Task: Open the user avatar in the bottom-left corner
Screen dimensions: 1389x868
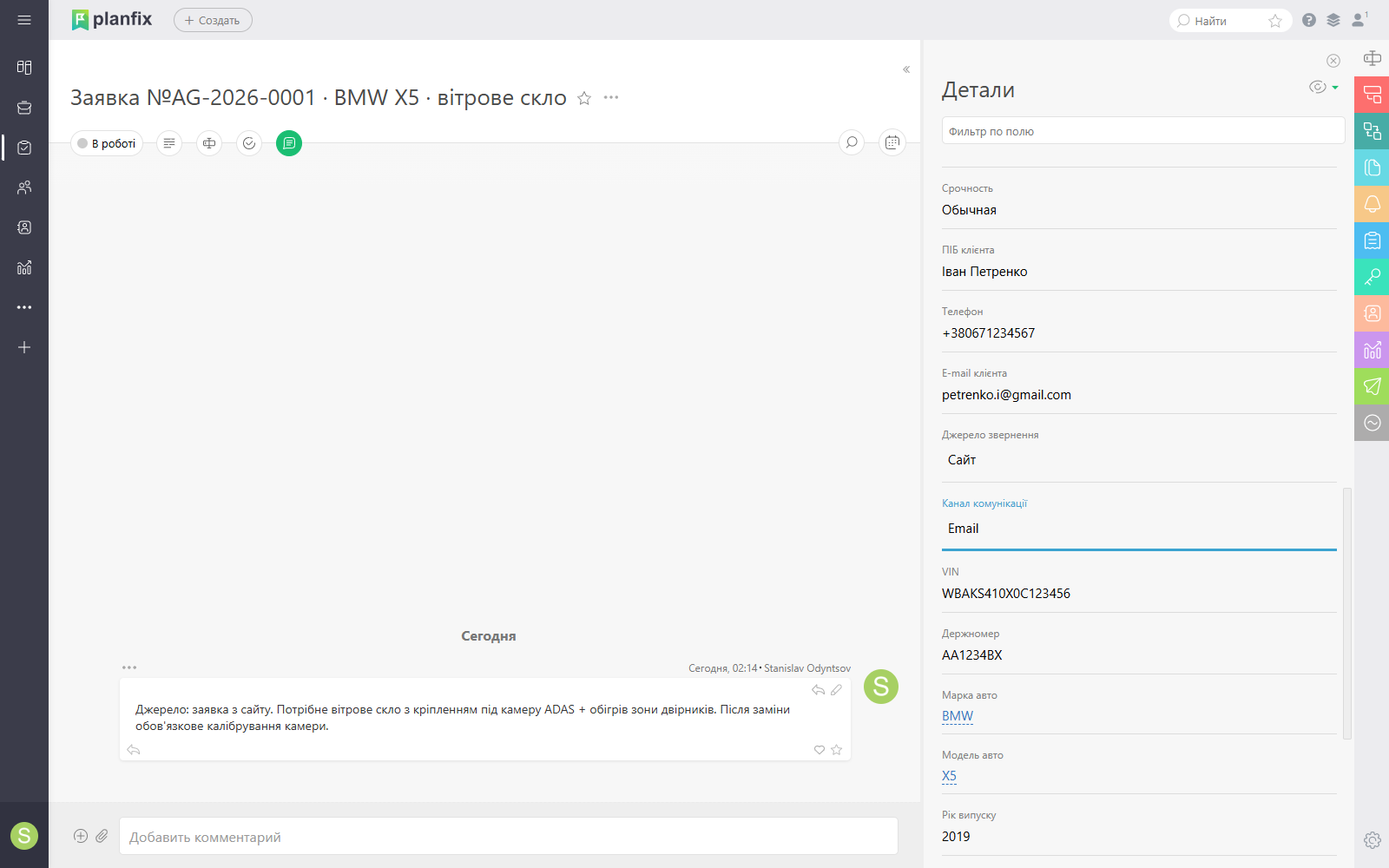Action: coord(24,836)
